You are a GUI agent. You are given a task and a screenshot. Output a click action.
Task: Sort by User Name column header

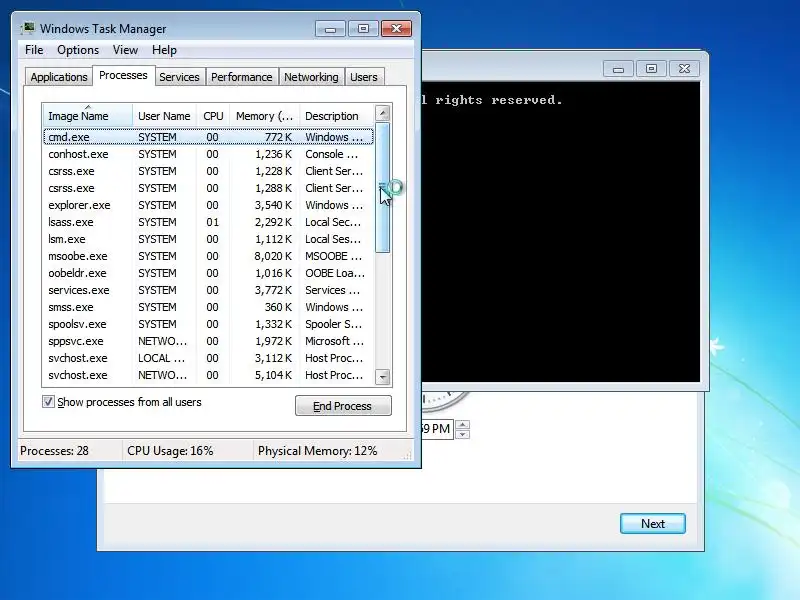click(164, 116)
